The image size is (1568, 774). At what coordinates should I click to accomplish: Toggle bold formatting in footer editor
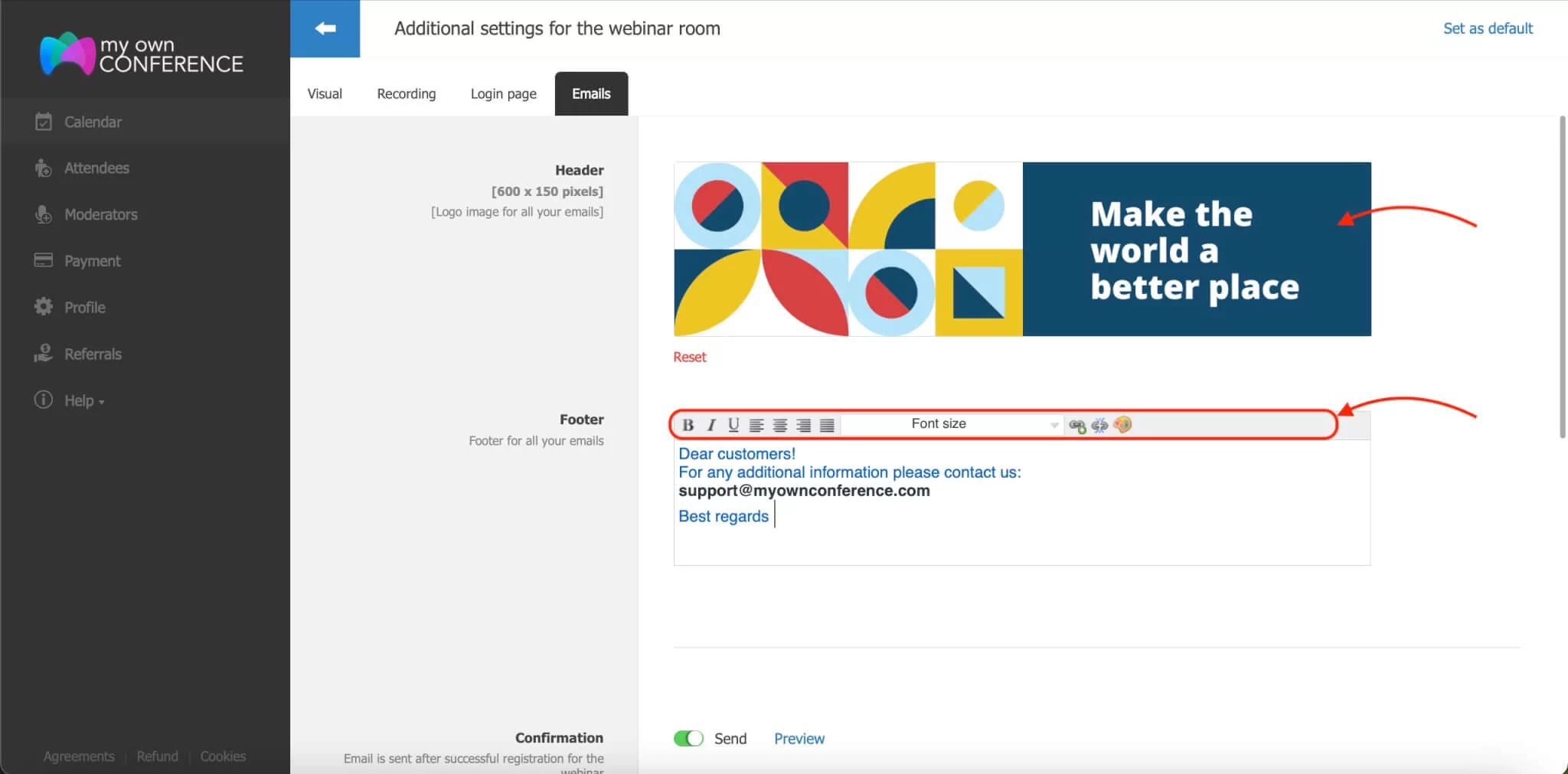click(x=688, y=425)
